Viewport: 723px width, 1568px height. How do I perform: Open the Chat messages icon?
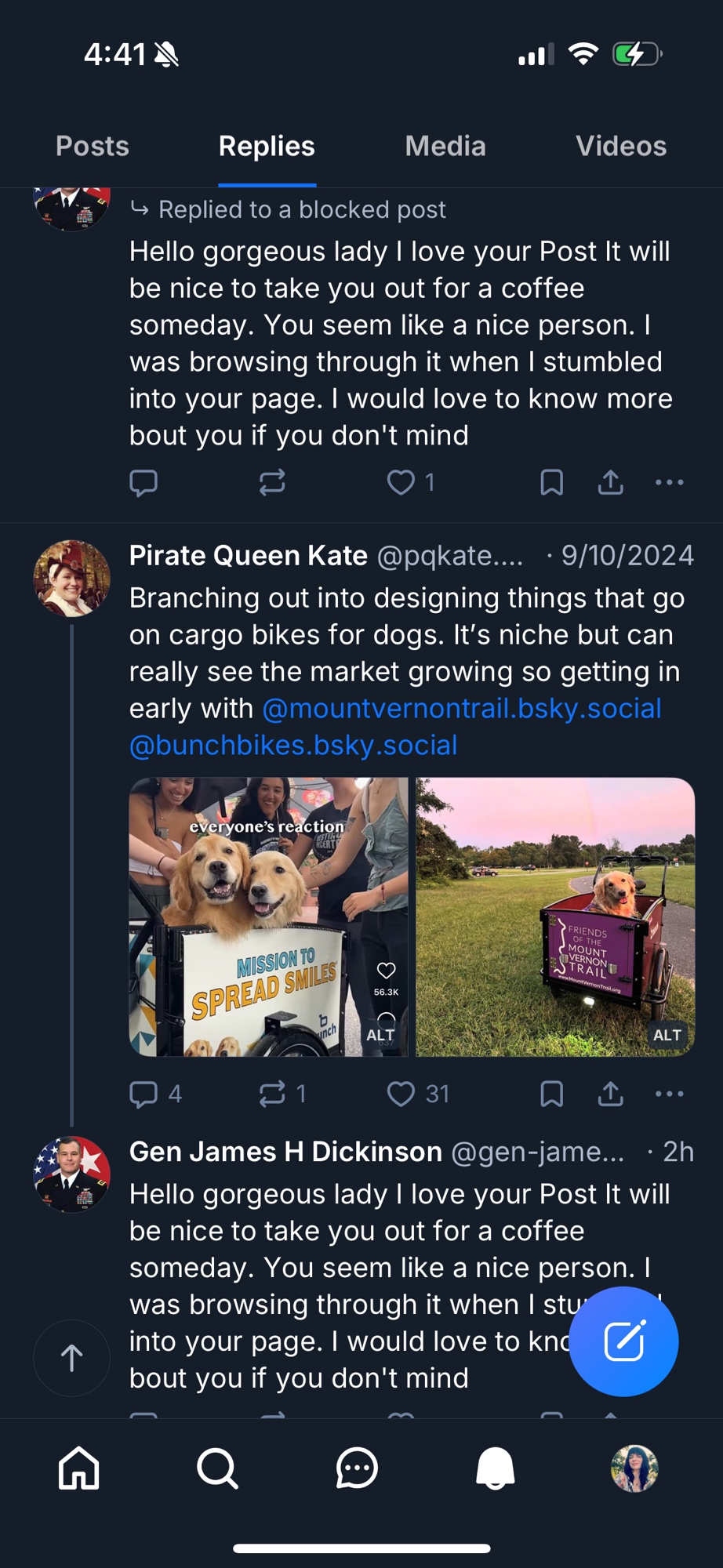click(357, 1468)
